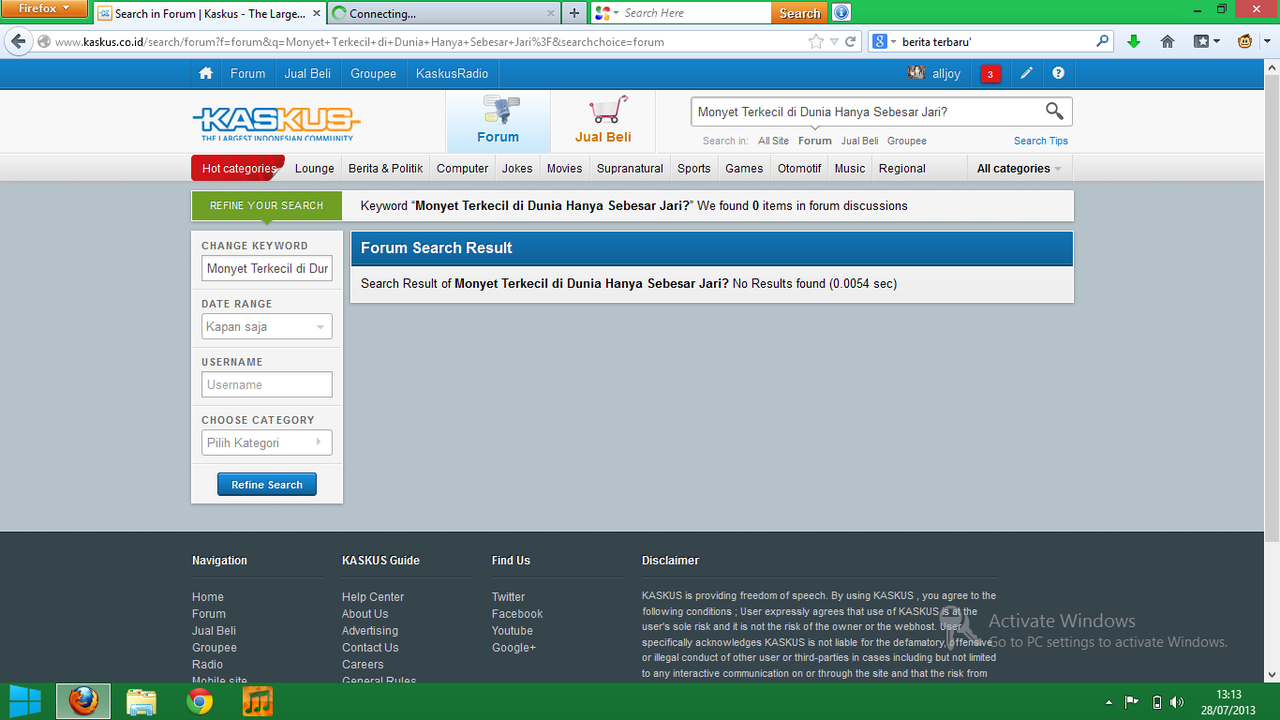Open the red notifications badge showing 3
The width and height of the screenshot is (1280, 720).
coord(990,74)
